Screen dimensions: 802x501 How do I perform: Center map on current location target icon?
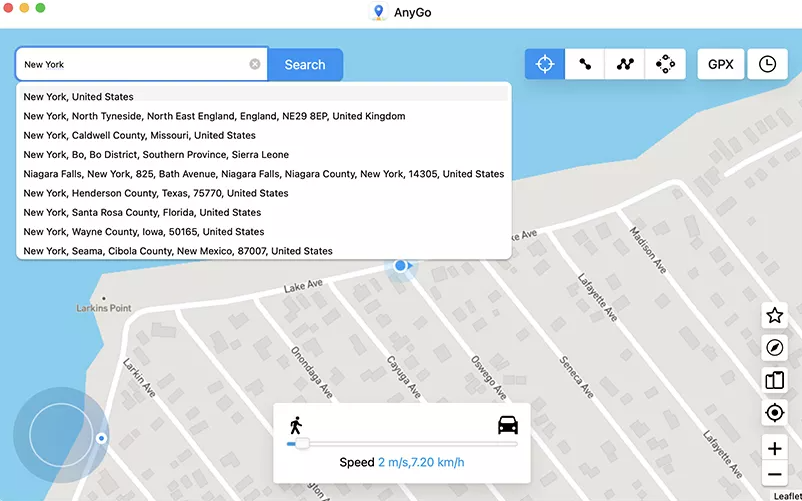point(774,413)
